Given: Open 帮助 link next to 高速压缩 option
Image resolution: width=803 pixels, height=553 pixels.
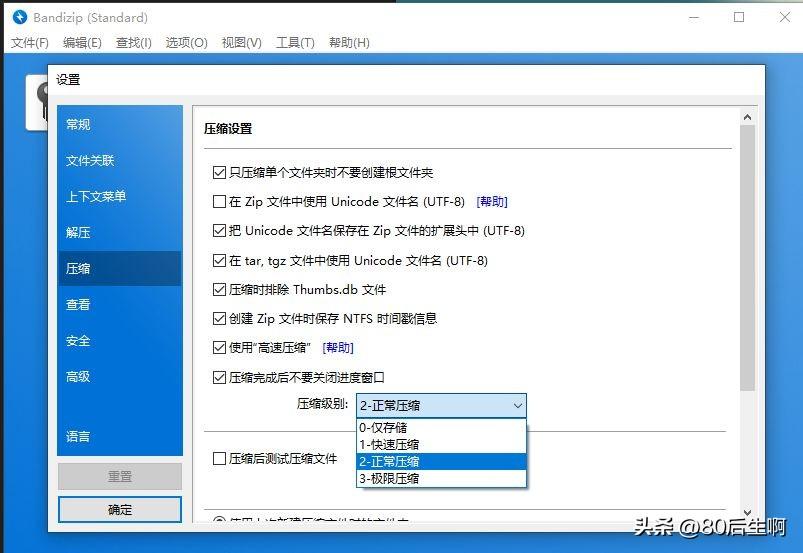Looking at the screenshot, I should pyautogui.click(x=338, y=348).
